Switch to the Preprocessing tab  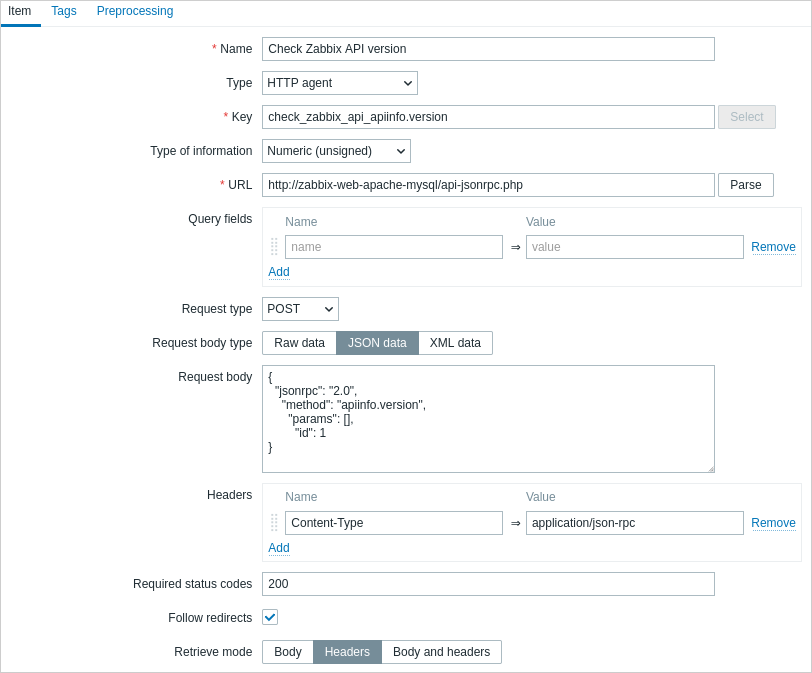tap(135, 11)
